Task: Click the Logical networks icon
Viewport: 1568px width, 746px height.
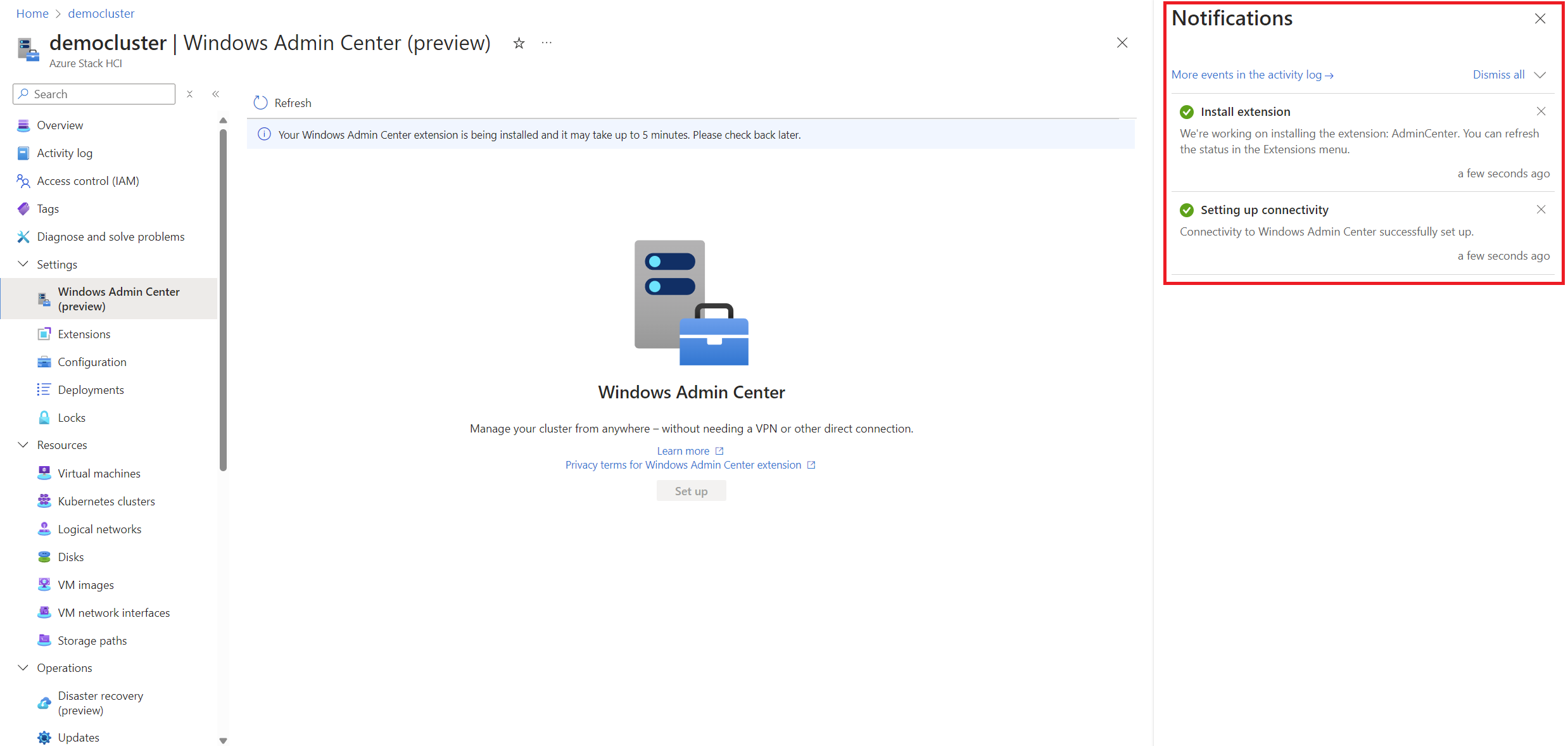Action: coord(44,529)
